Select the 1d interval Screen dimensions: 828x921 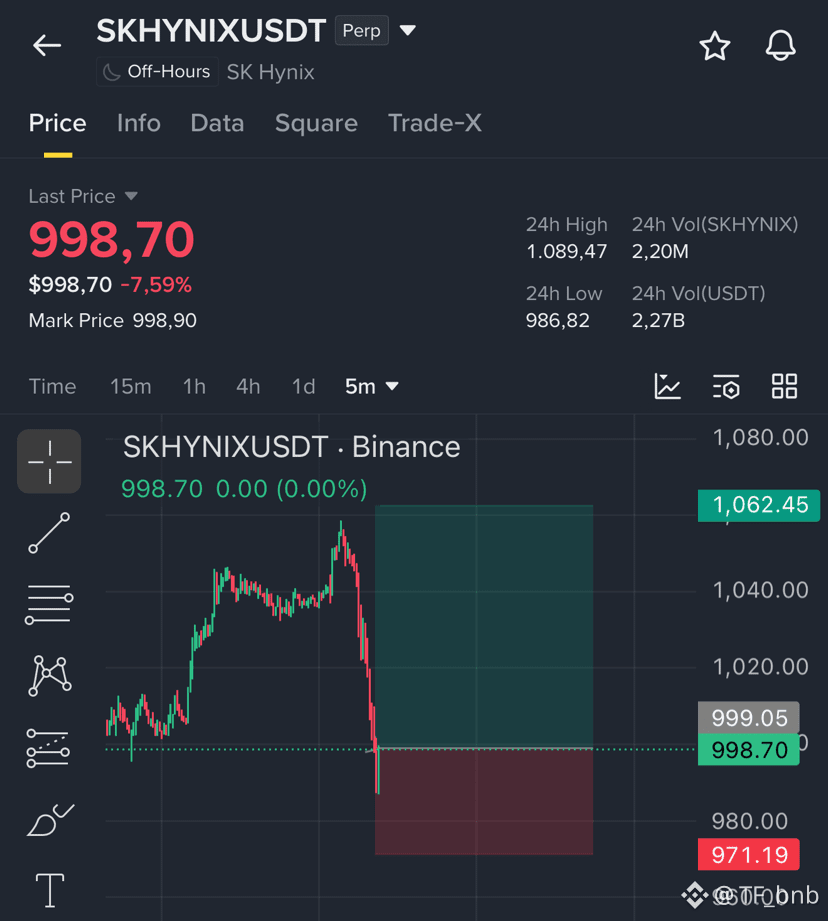click(304, 386)
